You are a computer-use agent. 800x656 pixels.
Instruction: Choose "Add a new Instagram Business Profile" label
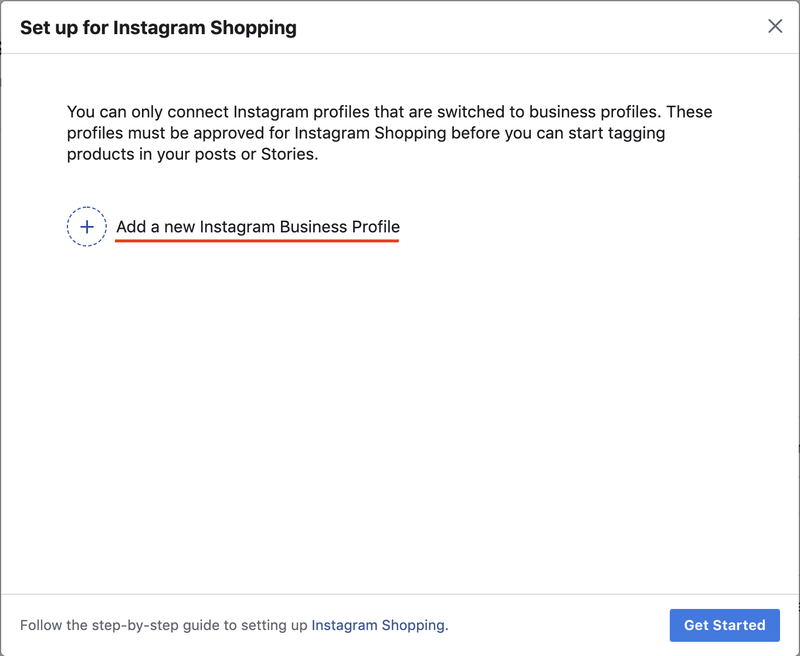(257, 227)
